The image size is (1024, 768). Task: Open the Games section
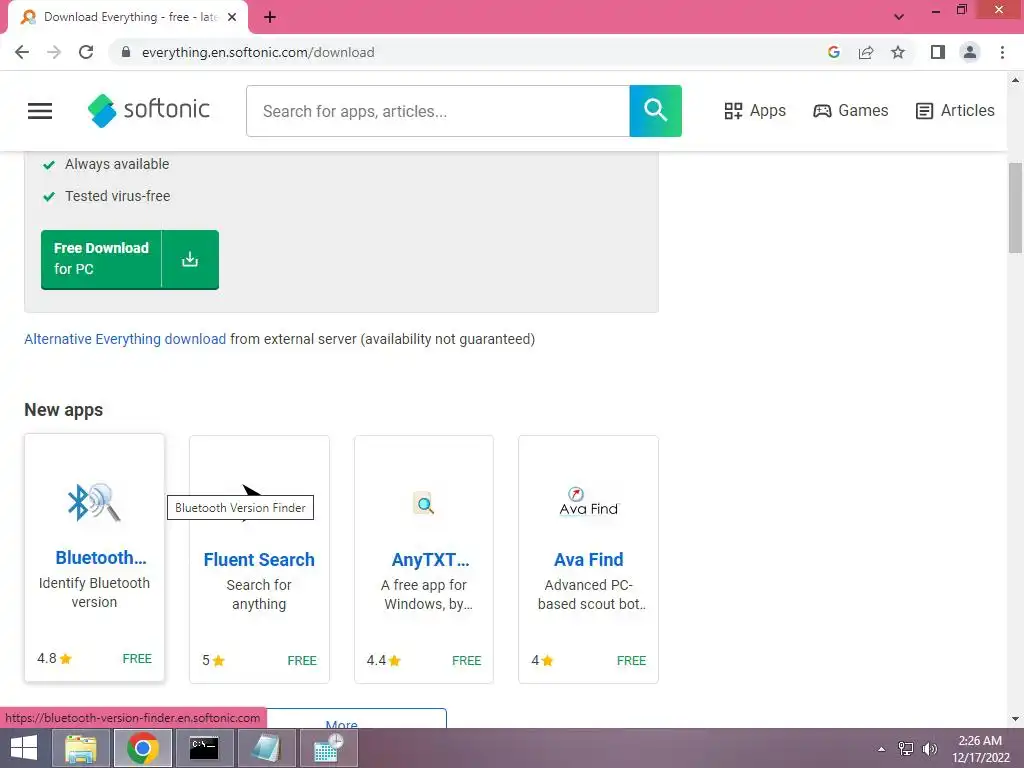(x=850, y=110)
